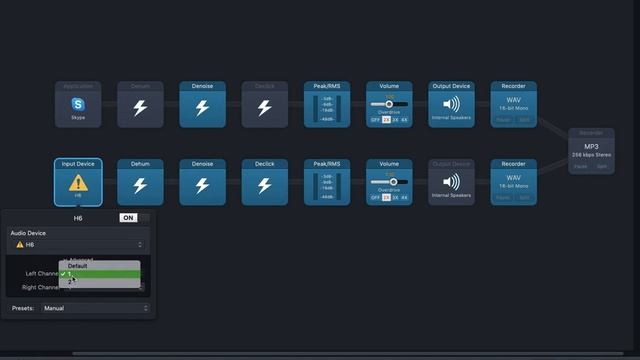Select the Skype Application source block
Viewport: 640px width, 360px height.
tap(78, 104)
